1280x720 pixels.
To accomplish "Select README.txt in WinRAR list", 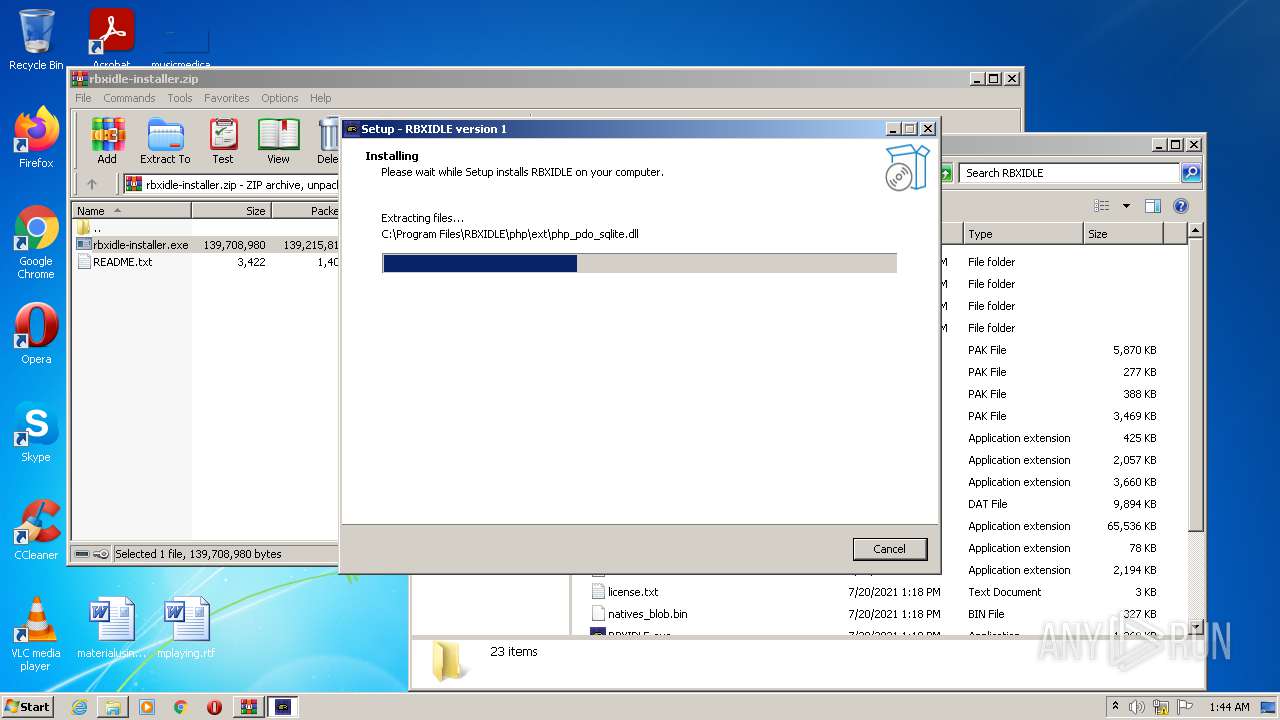I will (114, 262).
